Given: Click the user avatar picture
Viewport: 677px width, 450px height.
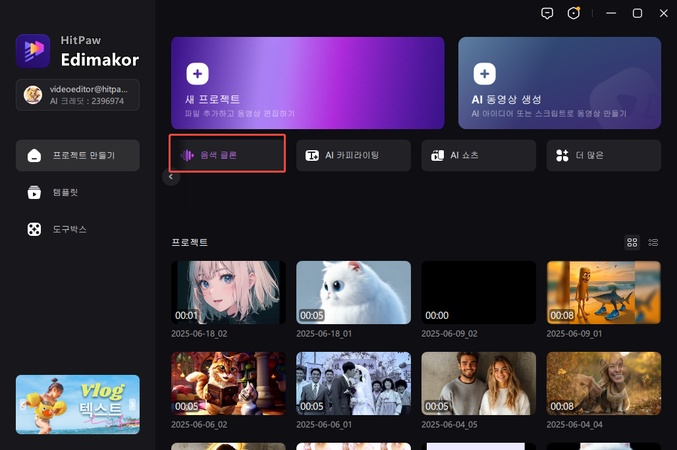Looking at the screenshot, I should [33, 95].
